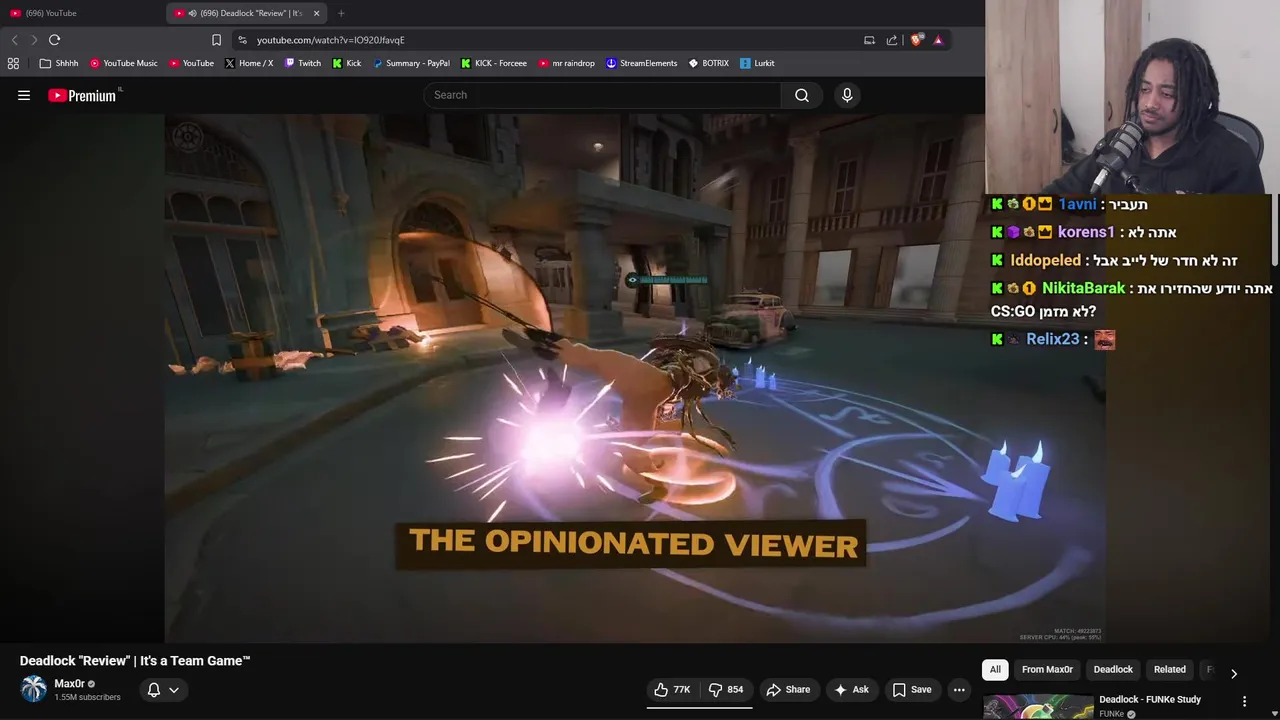Open BOTRIX bookmark

[x=708, y=63]
